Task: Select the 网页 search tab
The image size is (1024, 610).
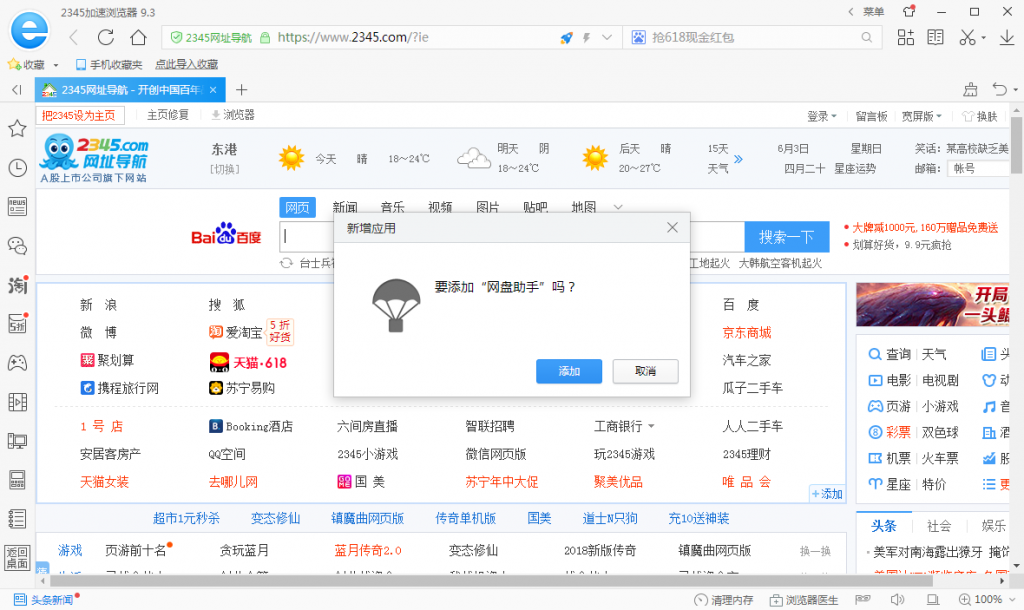Action: (x=297, y=208)
